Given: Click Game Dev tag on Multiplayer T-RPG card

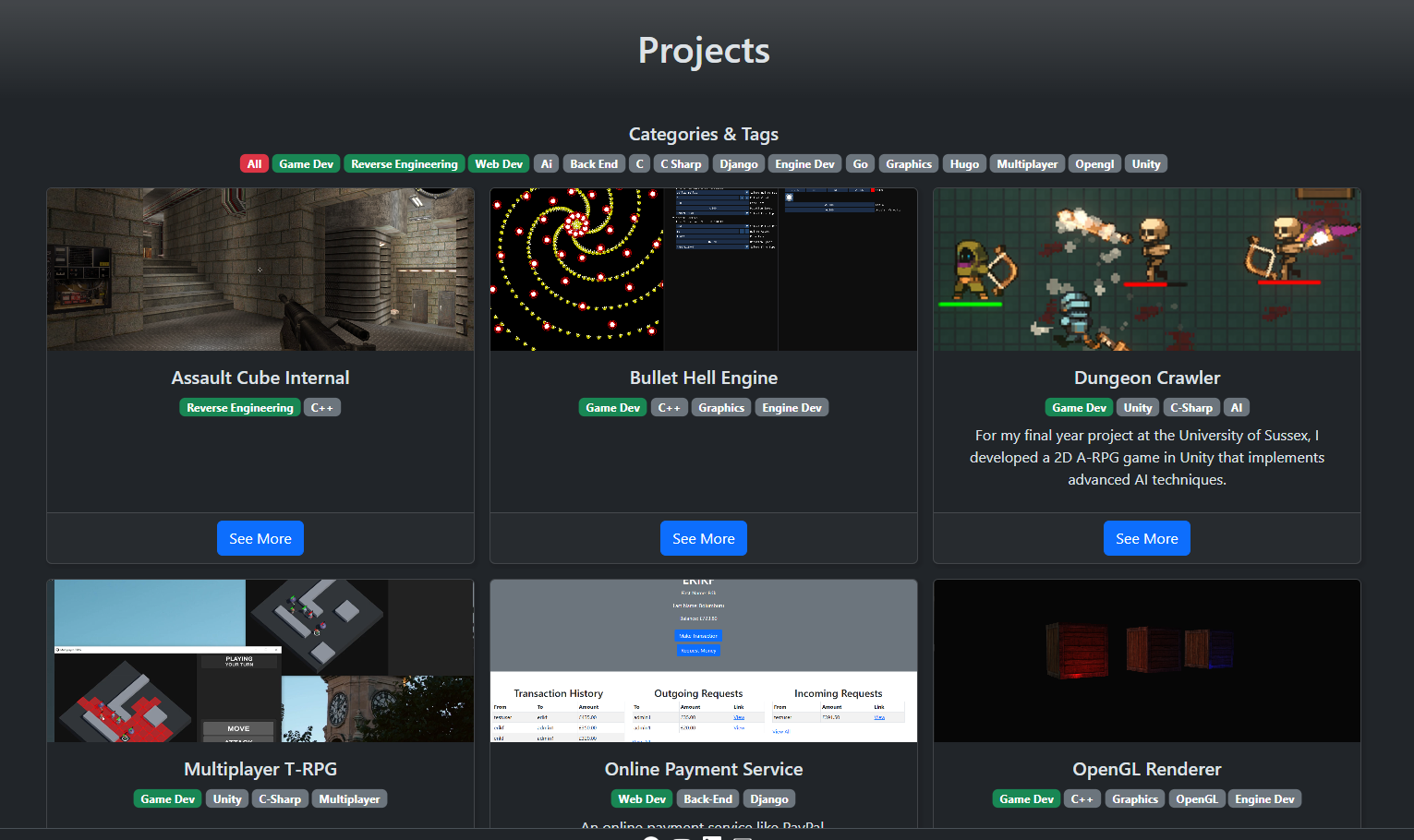Looking at the screenshot, I should (168, 798).
